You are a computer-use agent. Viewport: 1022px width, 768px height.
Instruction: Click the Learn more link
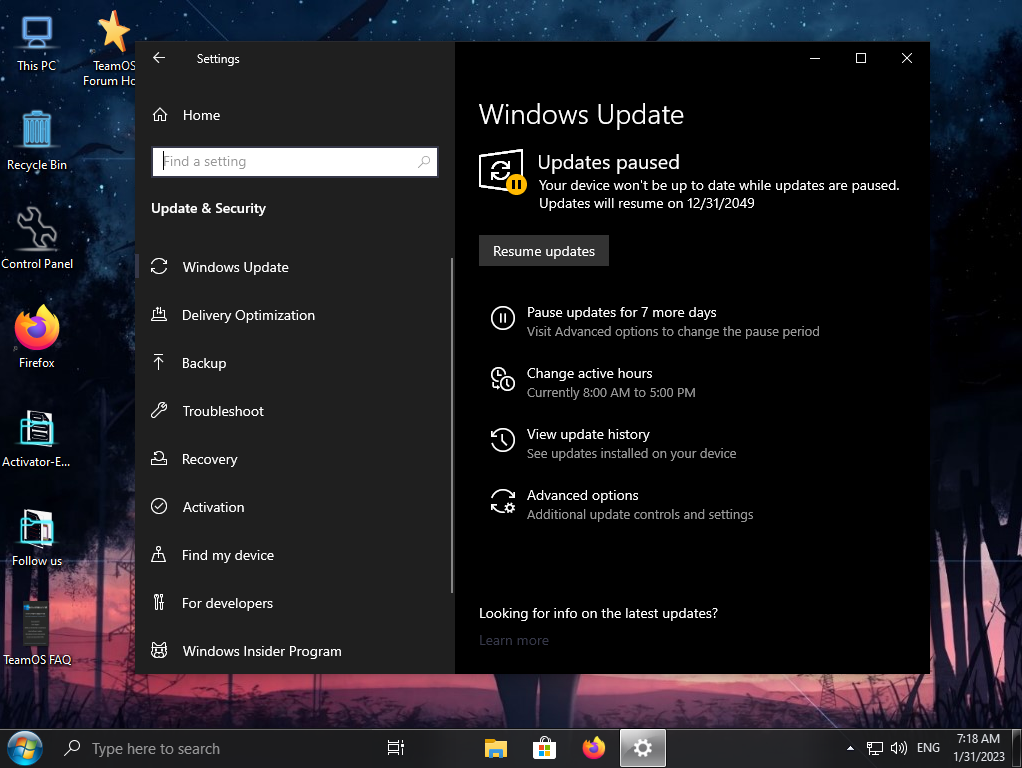[x=514, y=640]
